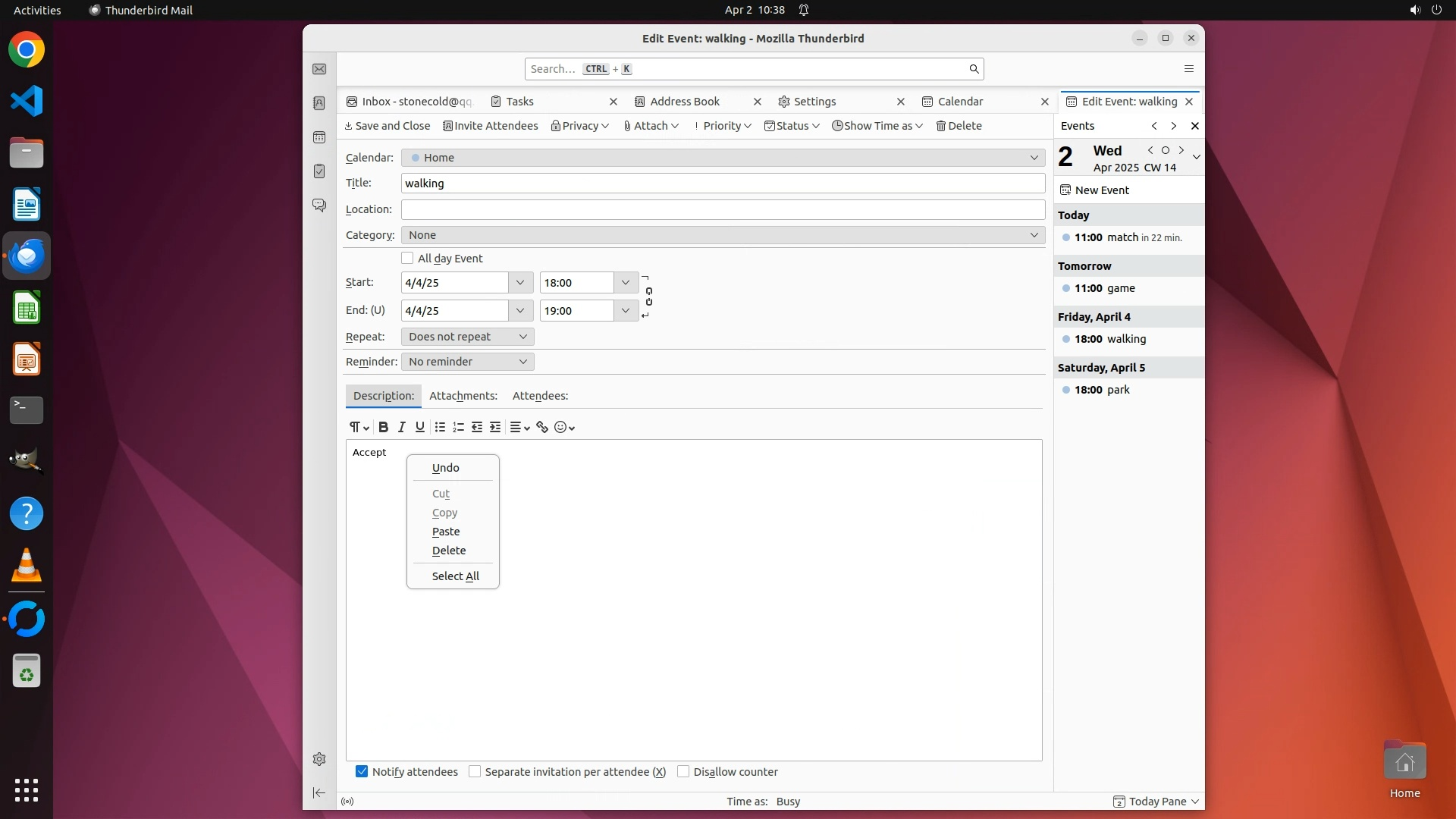Choose Paste from the context menu
This screenshot has width=1456, height=819.
point(446,532)
